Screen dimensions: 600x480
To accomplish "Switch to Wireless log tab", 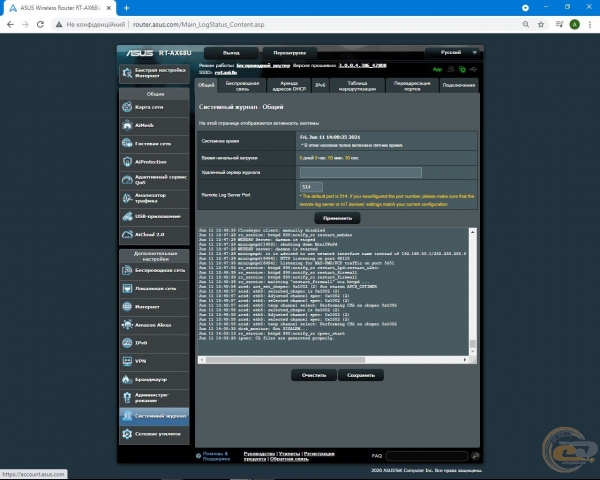I will coord(242,86).
